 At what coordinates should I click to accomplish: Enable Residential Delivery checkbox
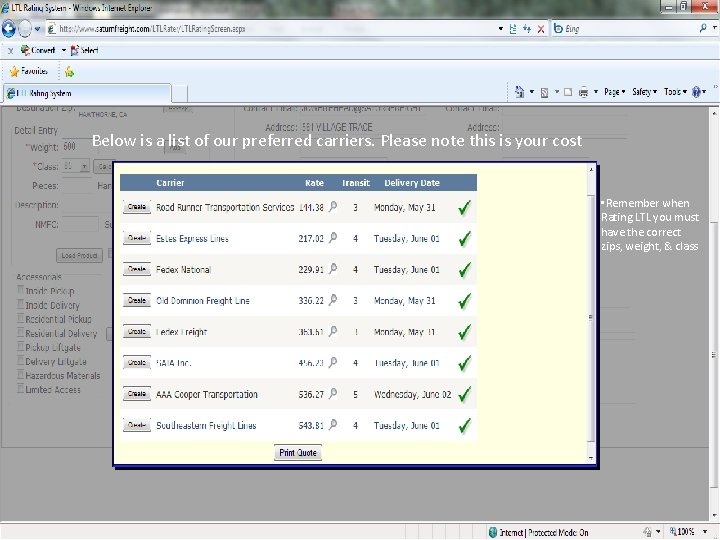pos(20,332)
